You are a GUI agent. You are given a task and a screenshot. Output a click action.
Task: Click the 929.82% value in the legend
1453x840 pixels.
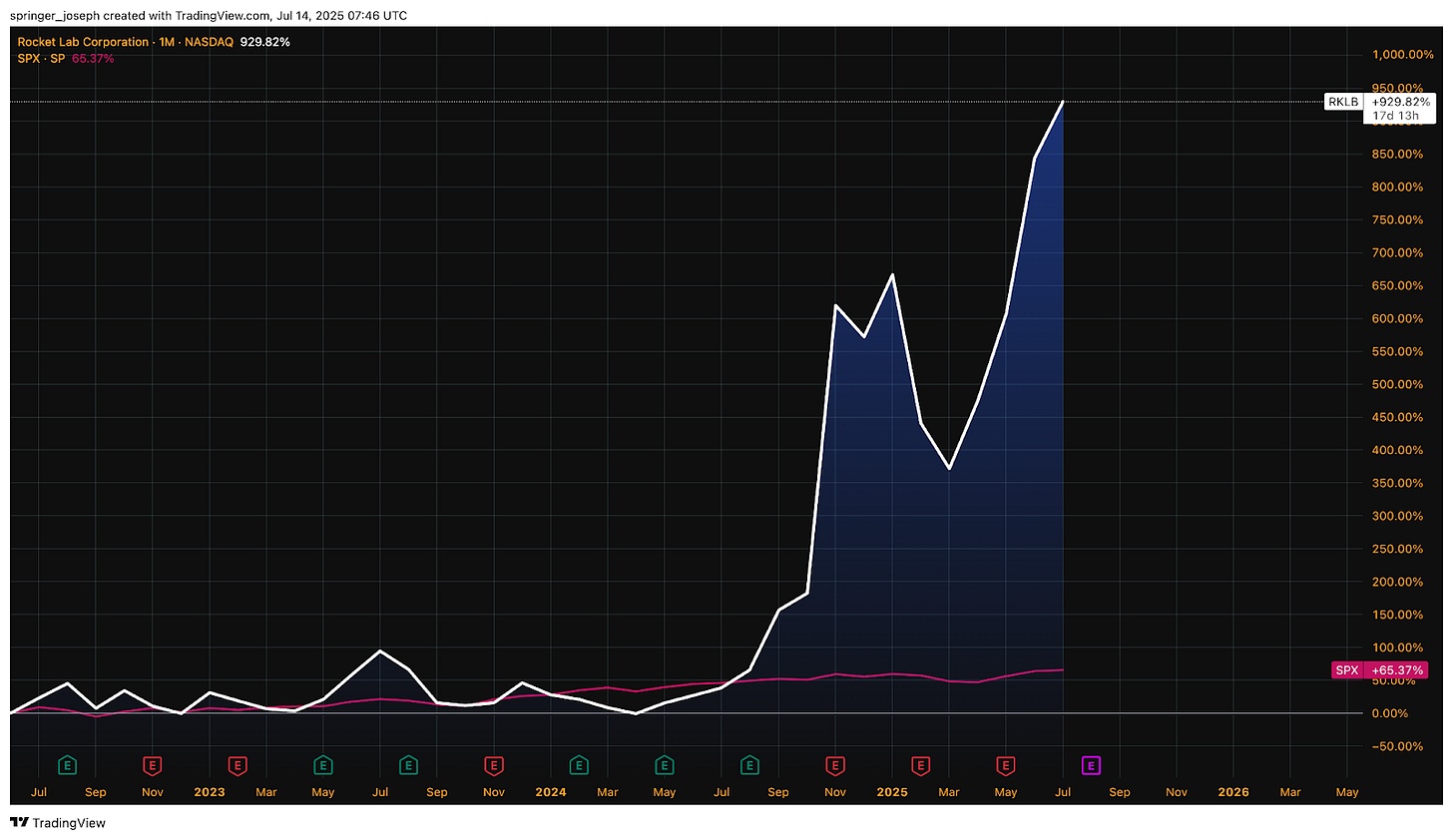tap(265, 42)
